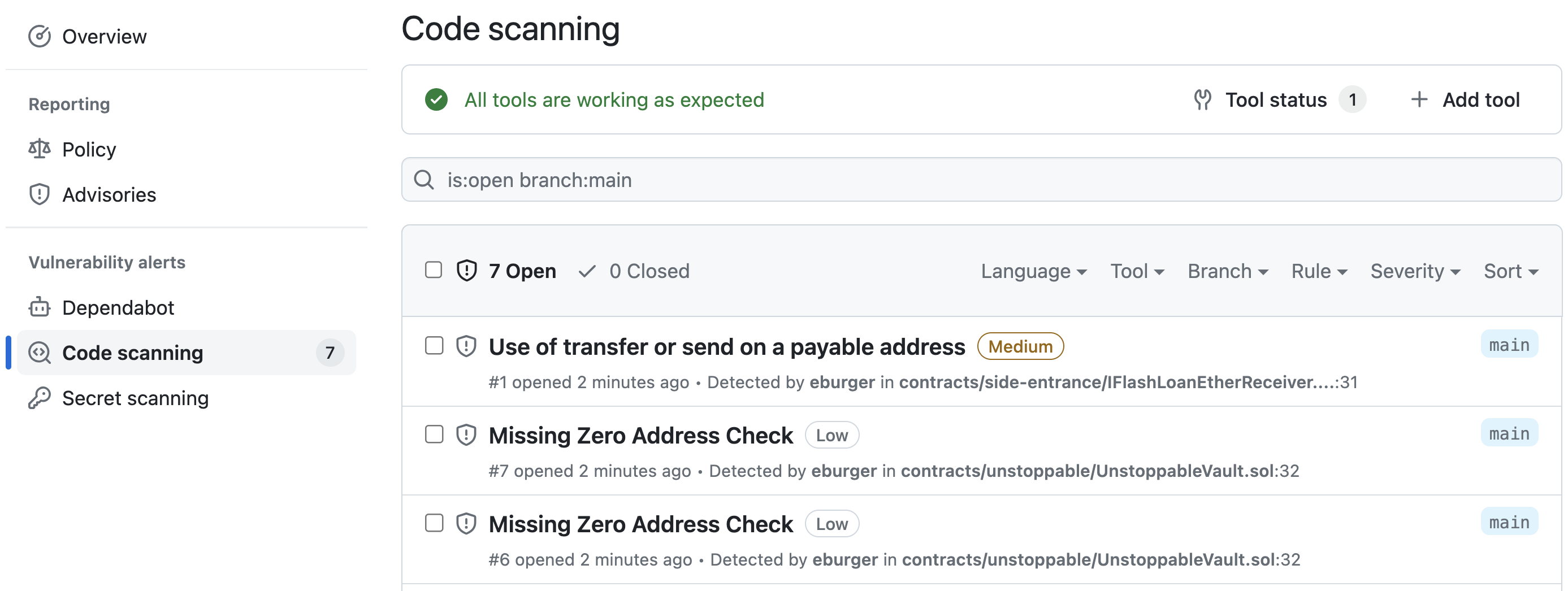Click the Tool status wrench icon
Image resolution: width=1568 pixels, height=591 pixels.
coord(1203,99)
